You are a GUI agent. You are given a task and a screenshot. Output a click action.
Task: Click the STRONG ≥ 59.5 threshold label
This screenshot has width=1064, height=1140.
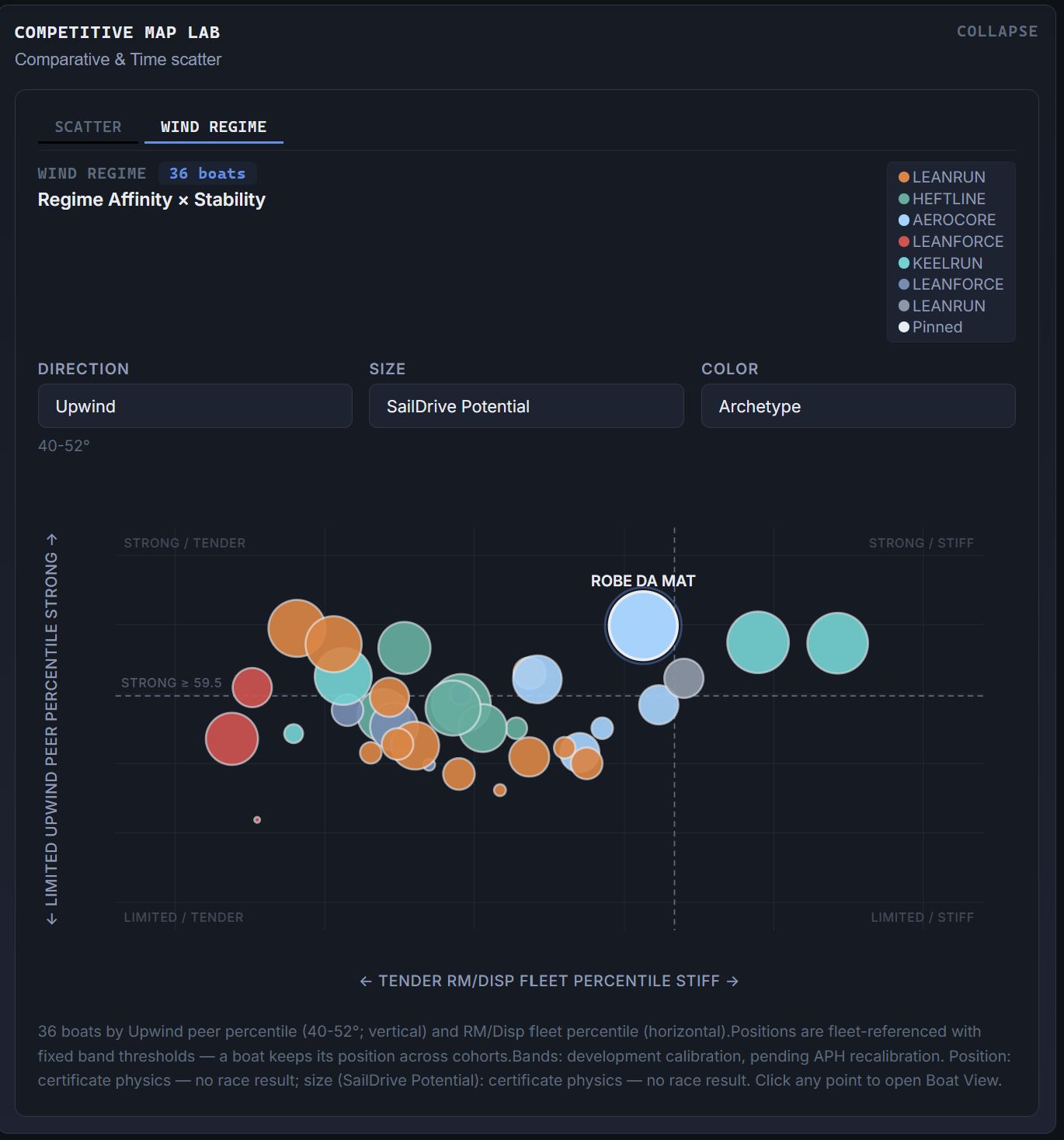click(x=172, y=683)
